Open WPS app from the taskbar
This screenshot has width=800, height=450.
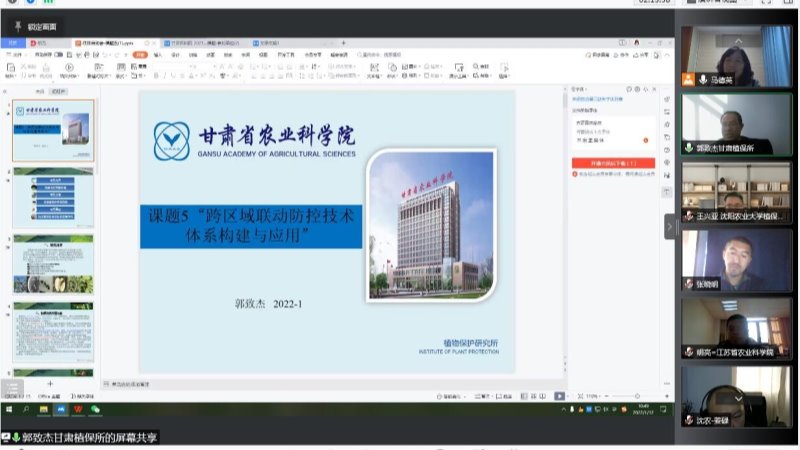[x=77, y=408]
